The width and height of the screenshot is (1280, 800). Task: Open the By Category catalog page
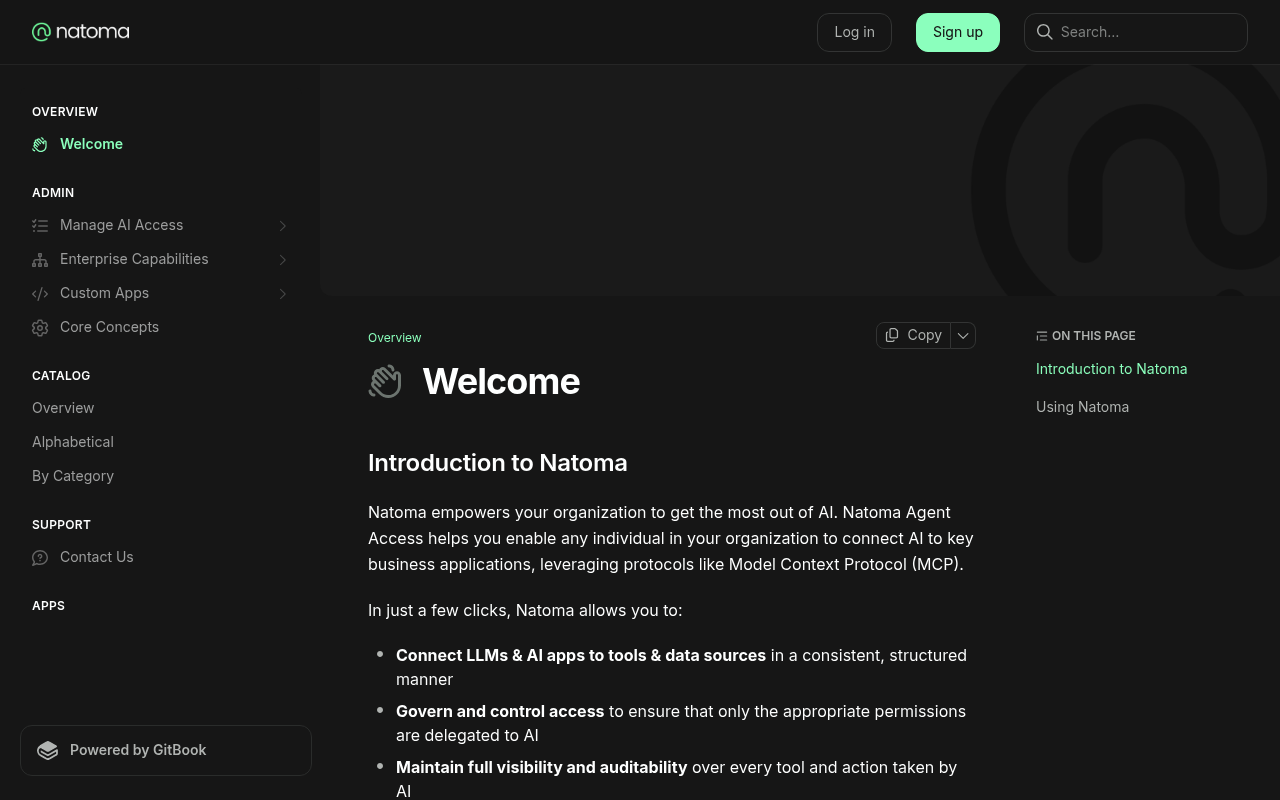click(x=160, y=476)
